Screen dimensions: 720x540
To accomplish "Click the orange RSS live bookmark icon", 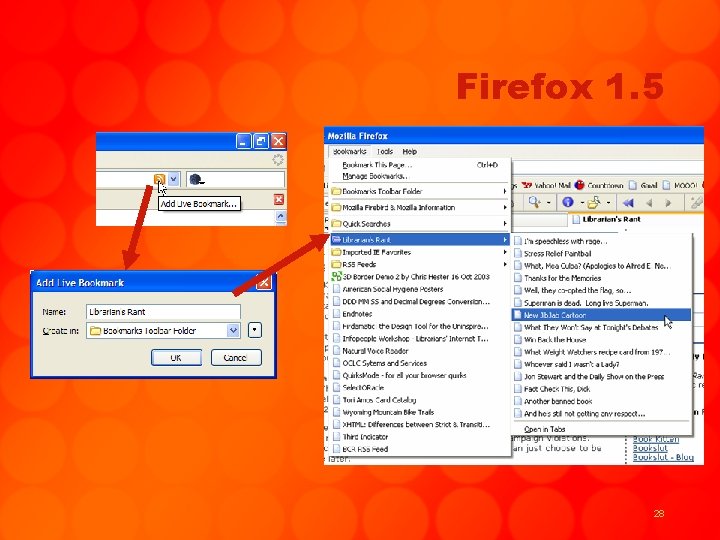I will tap(159, 179).
